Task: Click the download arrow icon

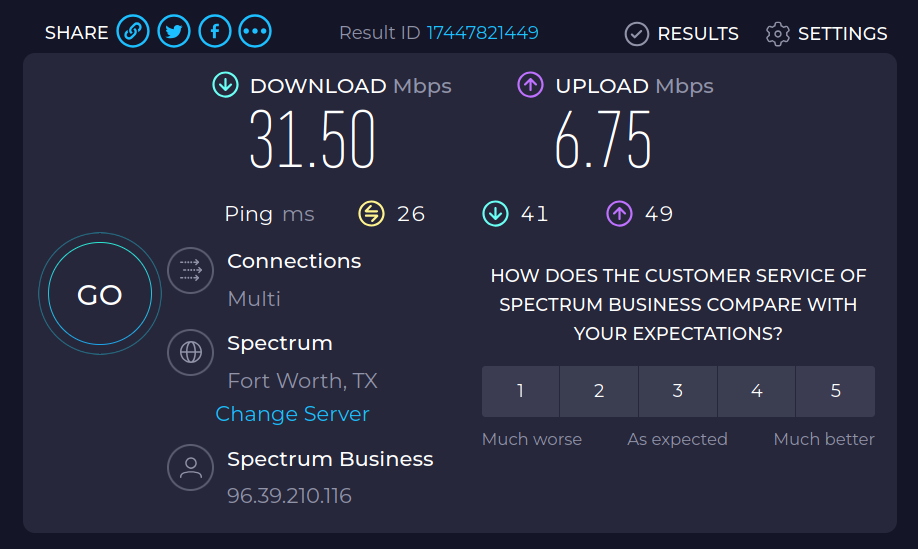Action: pyautogui.click(x=226, y=86)
